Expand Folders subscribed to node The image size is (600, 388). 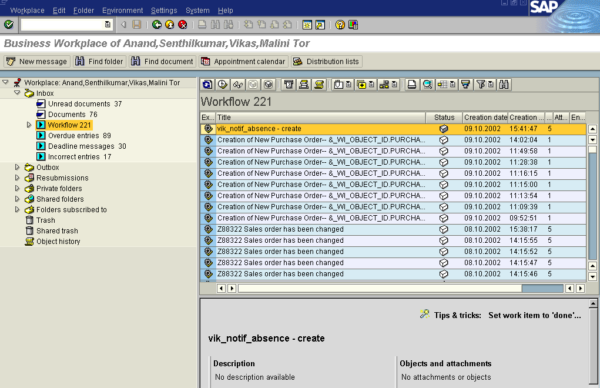[17, 210]
